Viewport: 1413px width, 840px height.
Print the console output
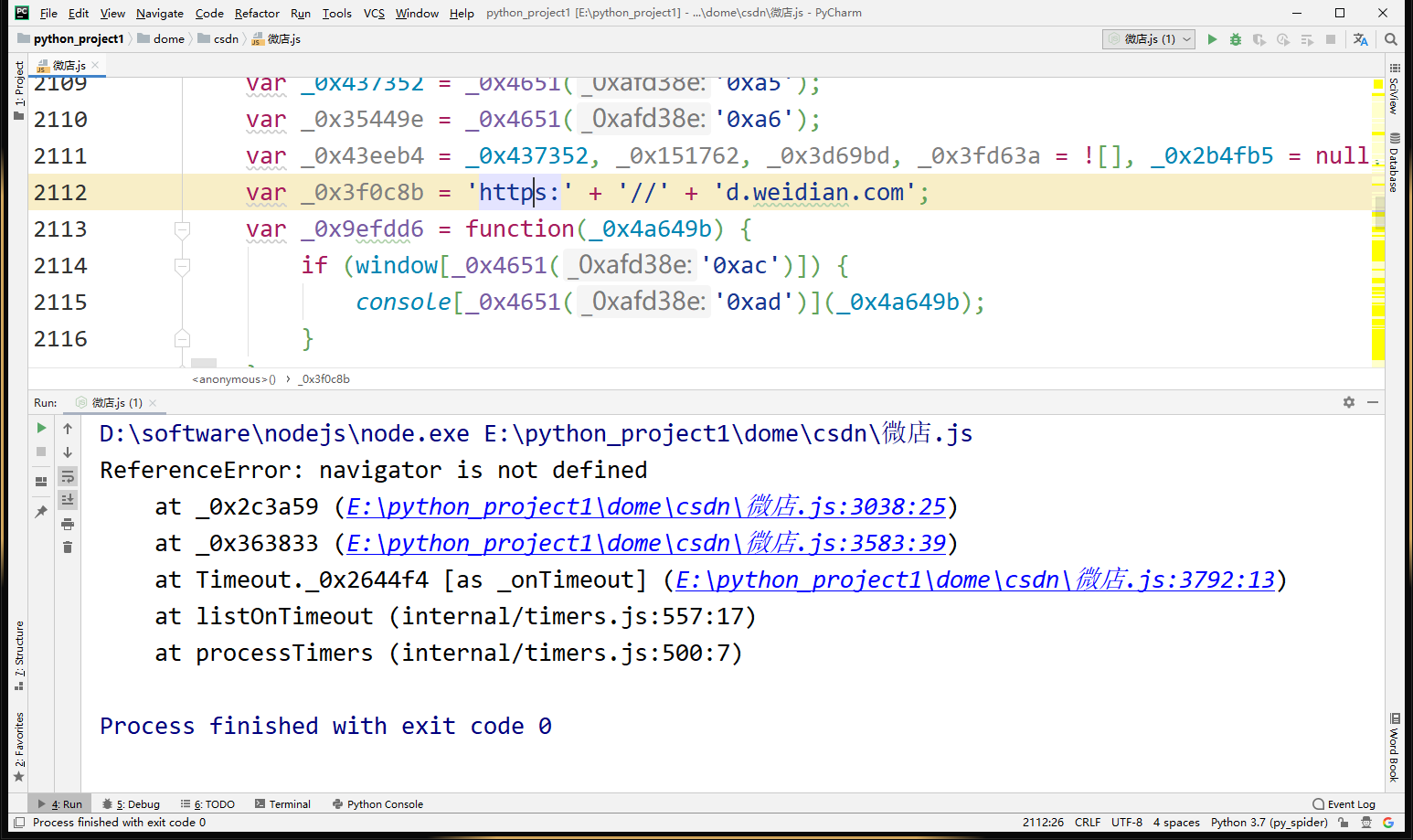(x=68, y=524)
